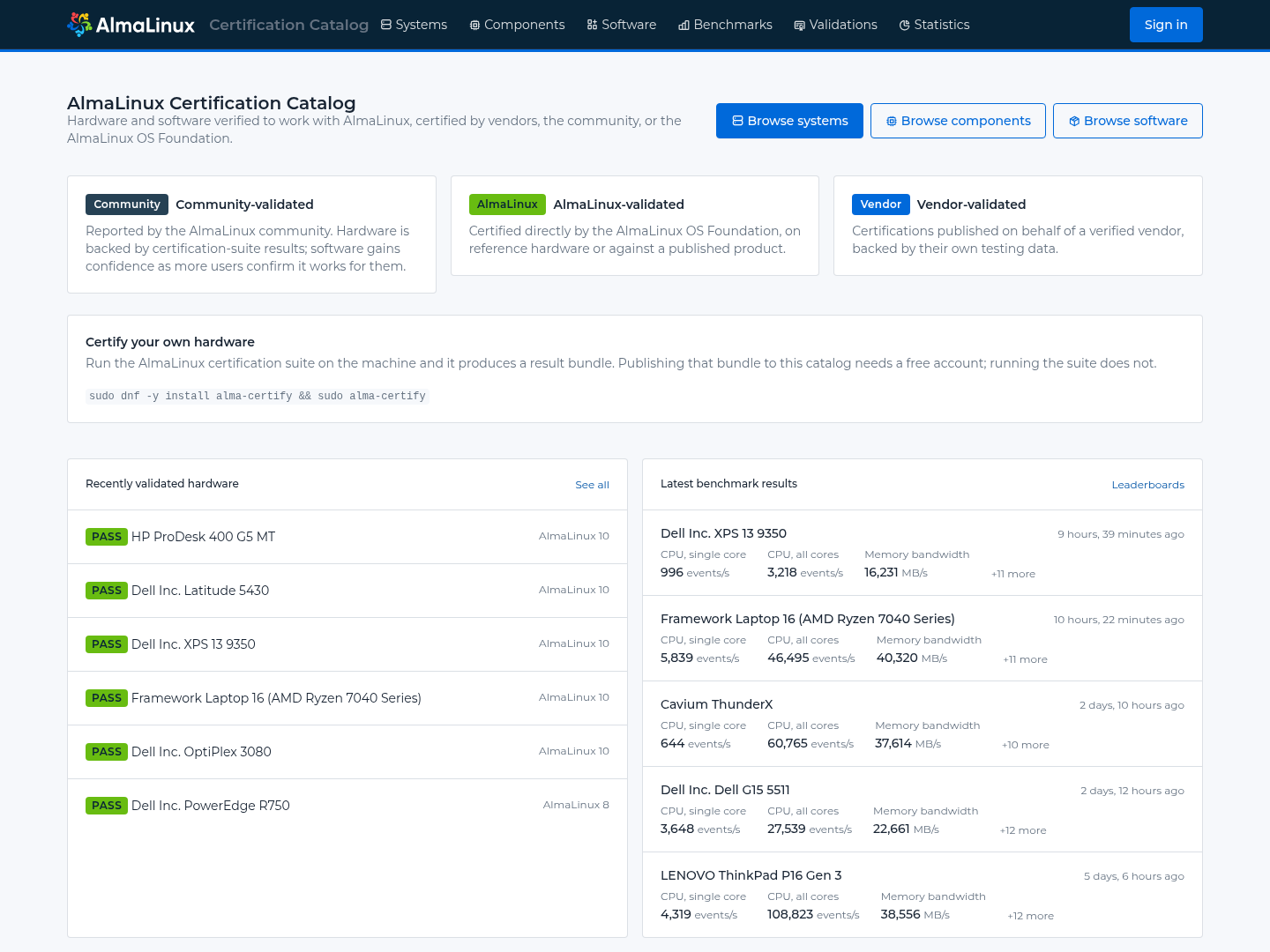The width and height of the screenshot is (1270, 952).
Task: Click the Community badge label
Action: click(x=127, y=205)
